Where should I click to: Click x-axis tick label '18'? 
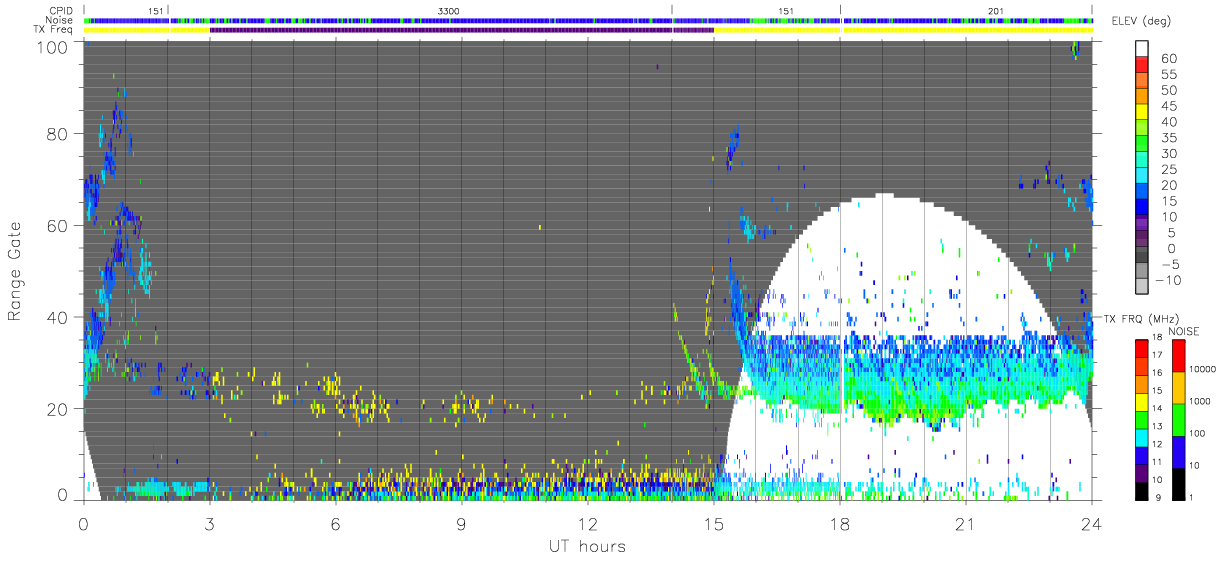click(x=840, y=523)
